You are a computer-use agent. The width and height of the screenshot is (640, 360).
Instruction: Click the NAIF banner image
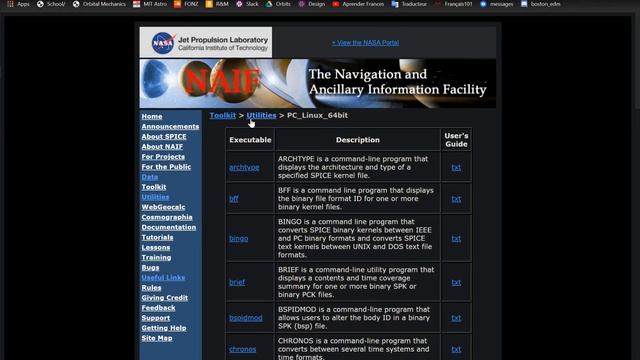click(318, 84)
